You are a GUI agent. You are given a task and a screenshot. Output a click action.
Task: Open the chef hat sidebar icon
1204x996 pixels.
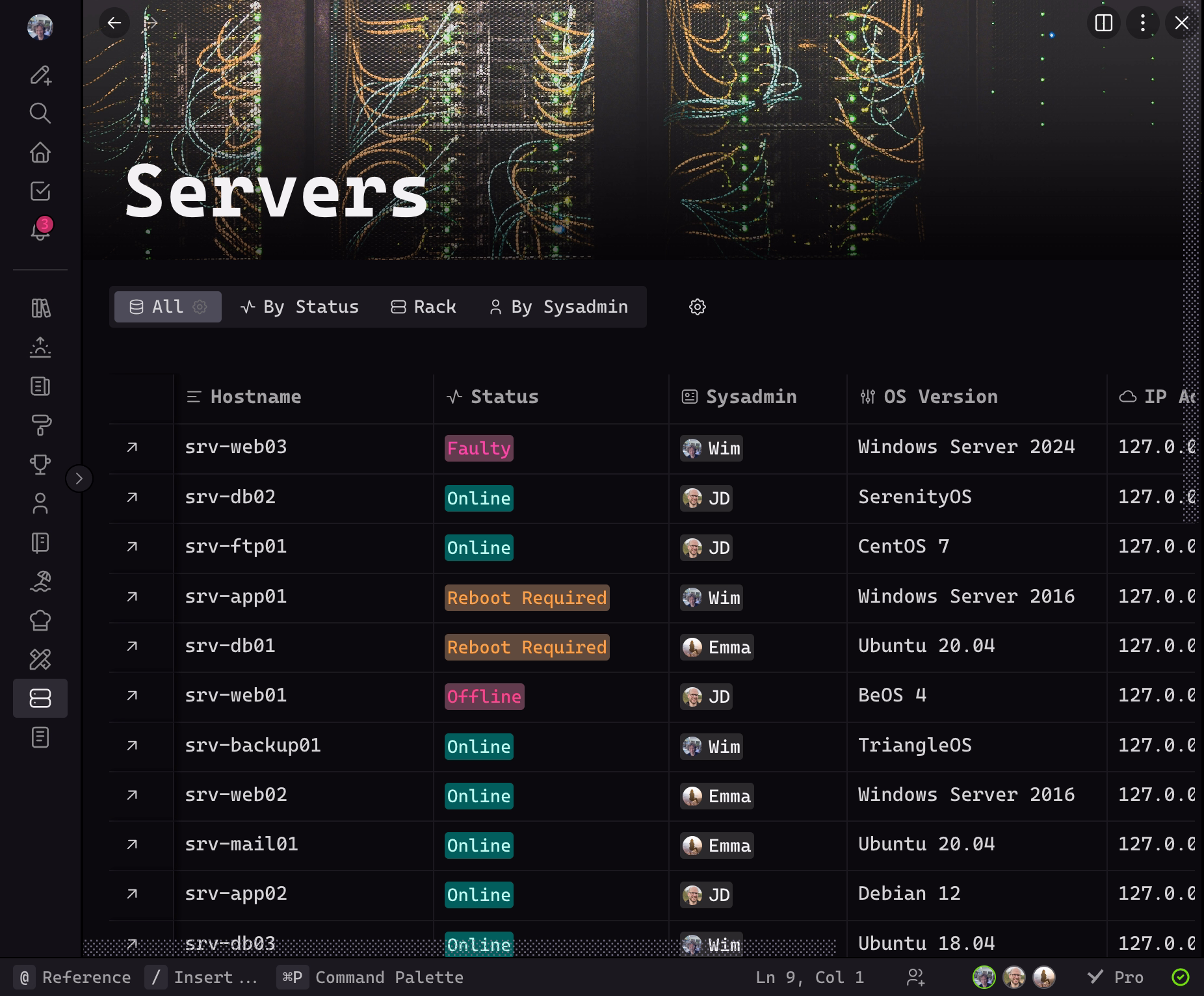click(40, 620)
